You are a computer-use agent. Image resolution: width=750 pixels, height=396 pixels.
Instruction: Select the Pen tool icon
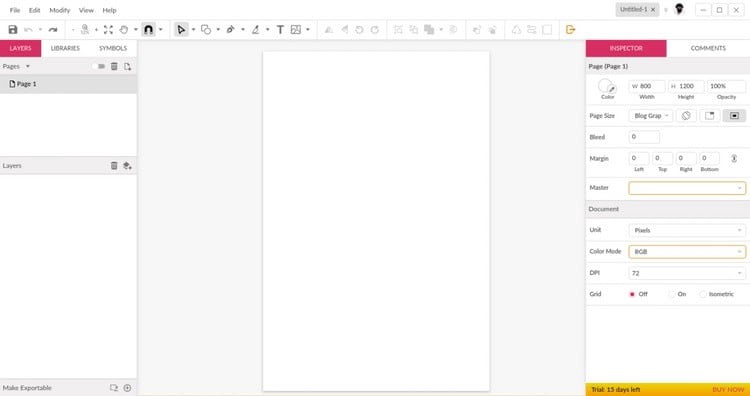[231, 30]
